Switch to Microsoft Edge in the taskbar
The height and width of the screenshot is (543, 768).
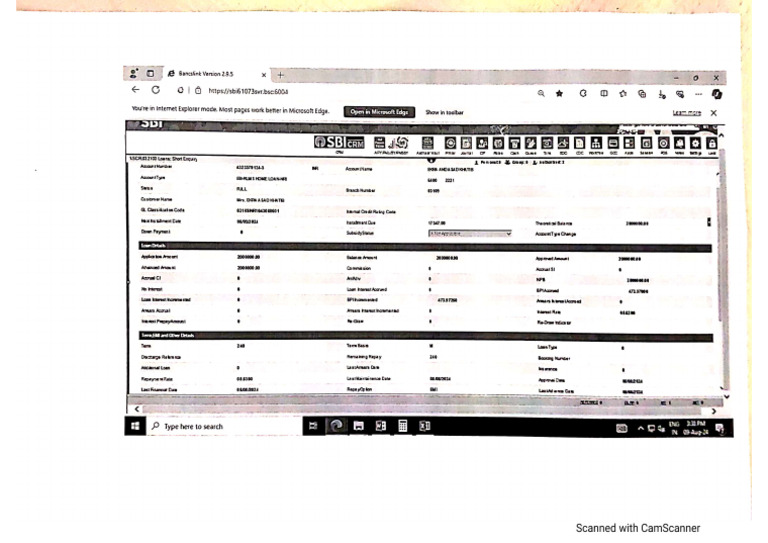[x=336, y=426]
